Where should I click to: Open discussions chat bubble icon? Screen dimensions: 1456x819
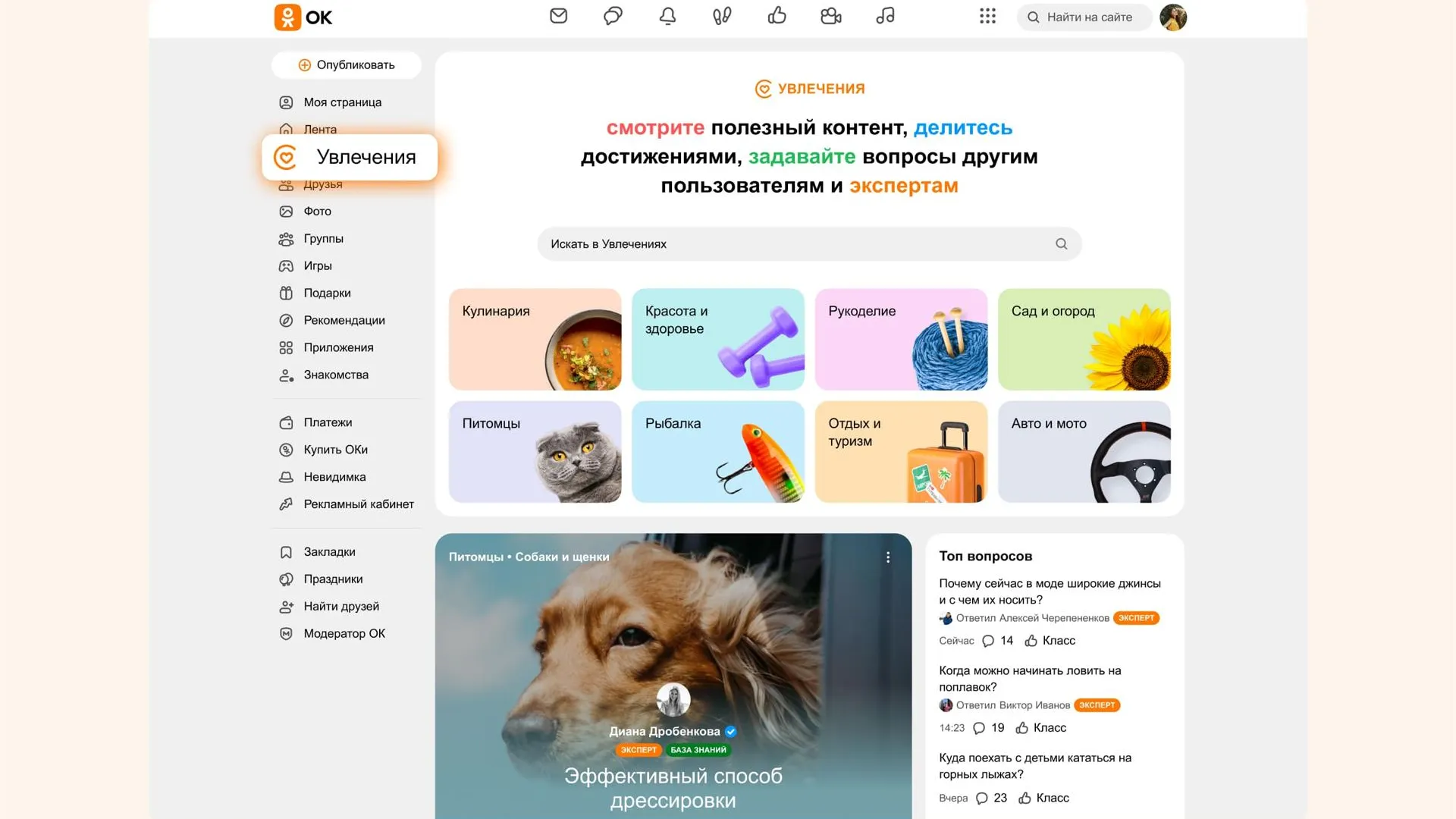(x=613, y=16)
